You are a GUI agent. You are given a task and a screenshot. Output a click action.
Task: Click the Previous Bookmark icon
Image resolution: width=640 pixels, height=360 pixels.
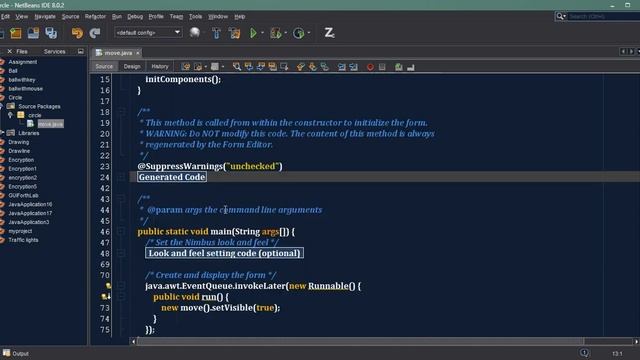[x=301, y=67]
